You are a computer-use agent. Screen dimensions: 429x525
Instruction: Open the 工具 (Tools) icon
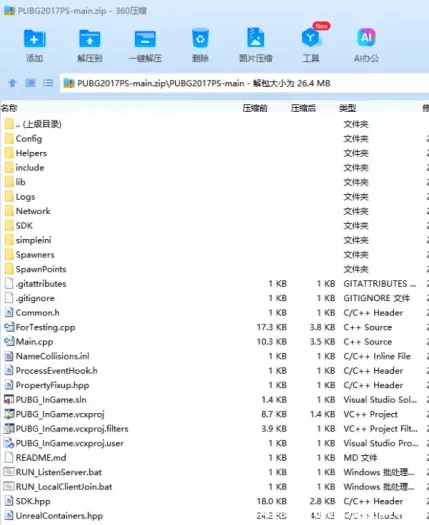point(311,38)
